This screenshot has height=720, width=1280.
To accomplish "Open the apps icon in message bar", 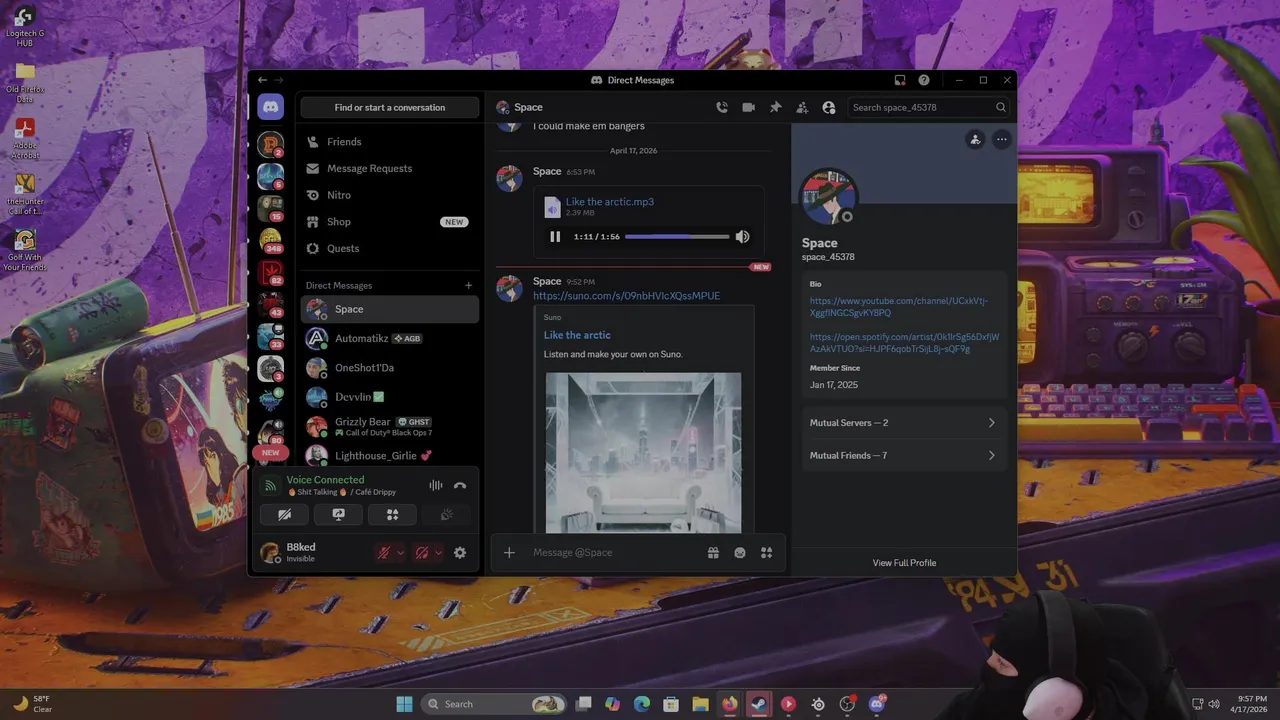I will pos(767,552).
